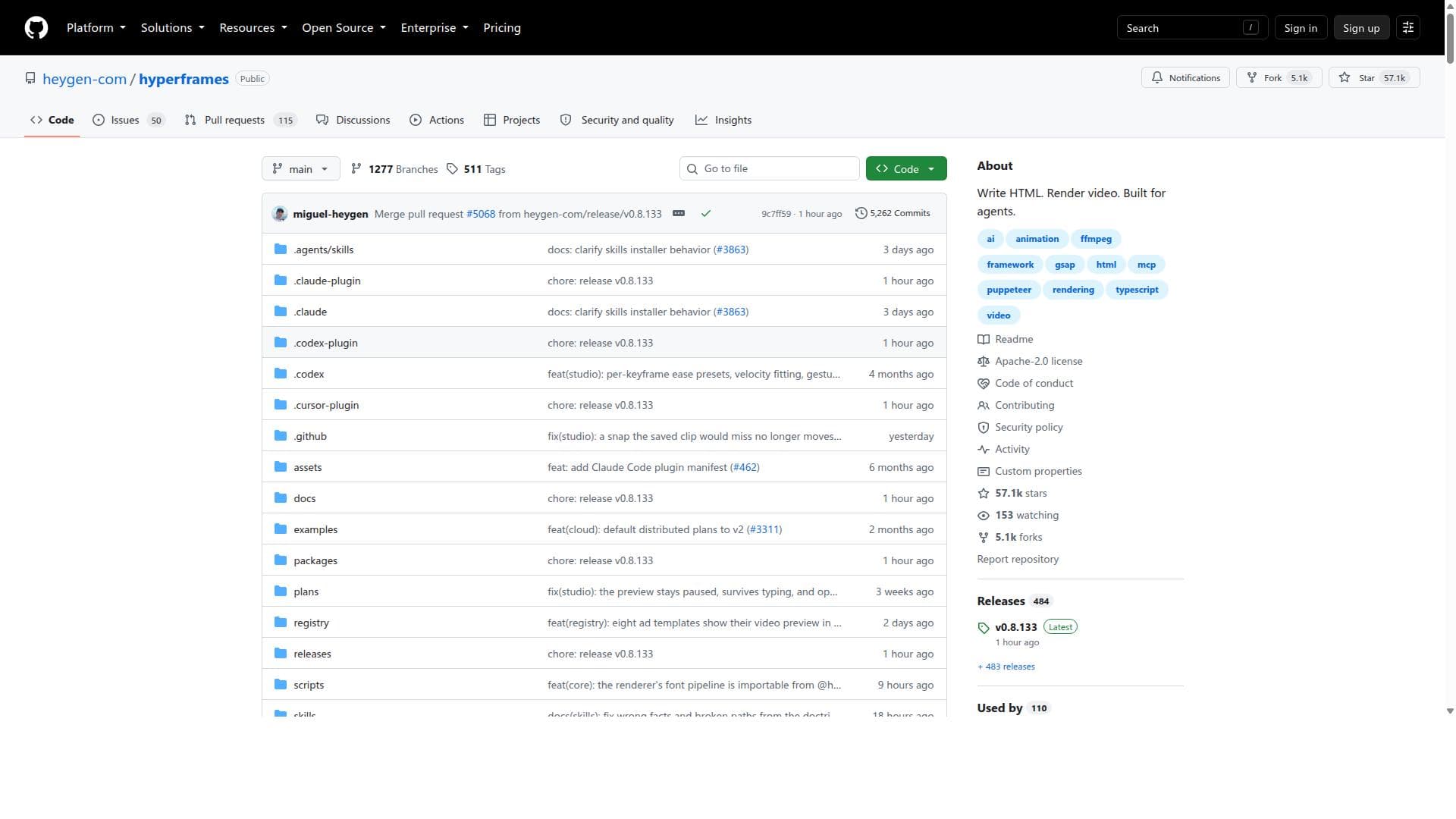This screenshot has height=819, width=1456.
Task: Click the commit history clock icon
Action: (x=861, y=214)
